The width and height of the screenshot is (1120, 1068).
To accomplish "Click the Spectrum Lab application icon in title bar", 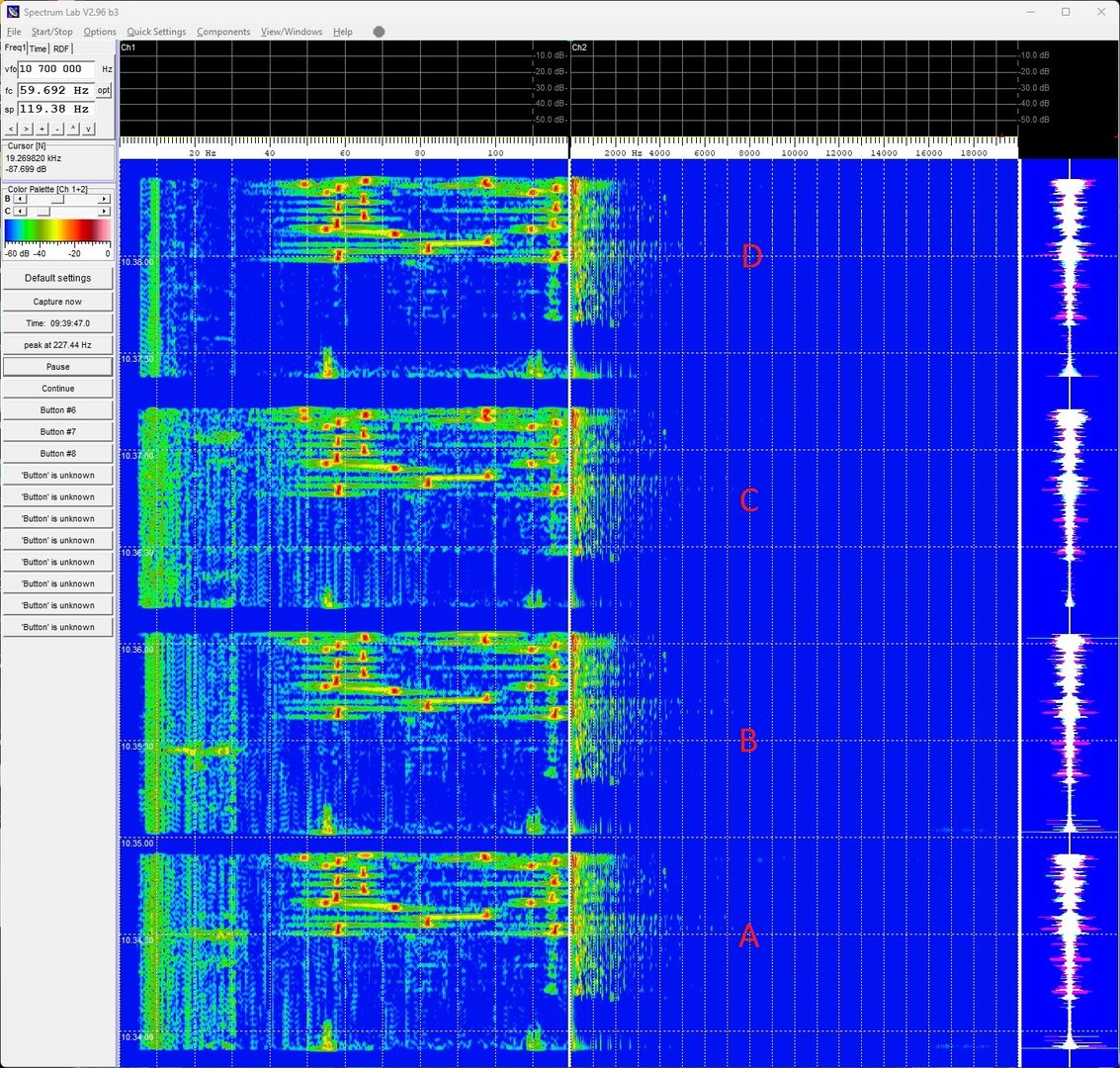I will click(x=13, y=12).
